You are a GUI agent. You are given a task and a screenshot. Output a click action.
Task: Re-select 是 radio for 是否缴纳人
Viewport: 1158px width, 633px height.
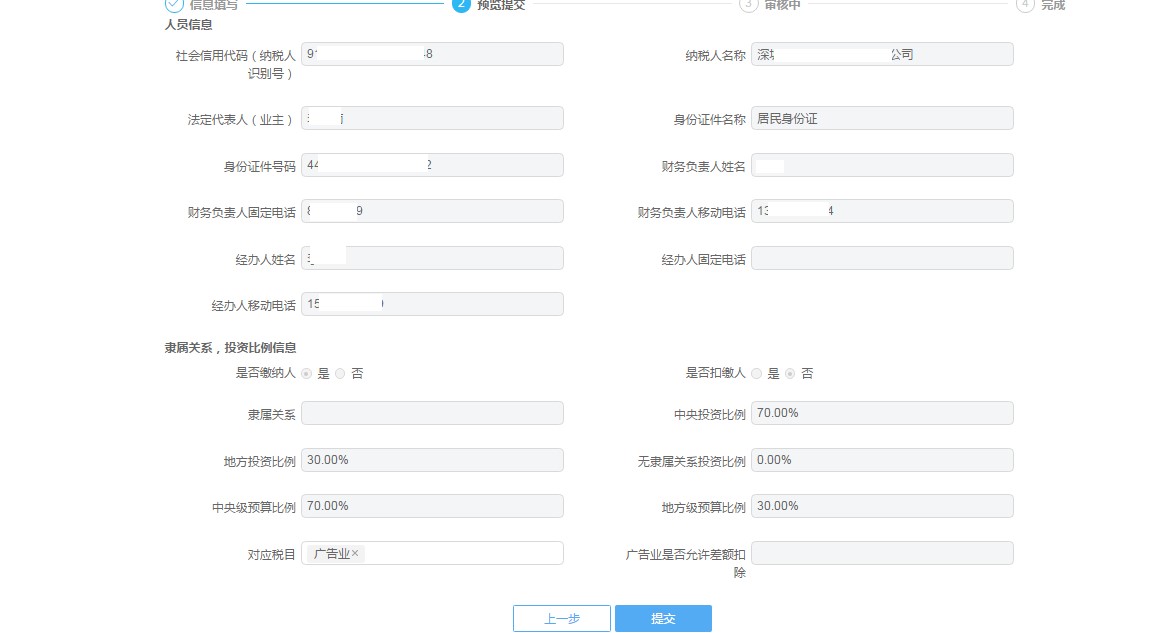point(307,373)
